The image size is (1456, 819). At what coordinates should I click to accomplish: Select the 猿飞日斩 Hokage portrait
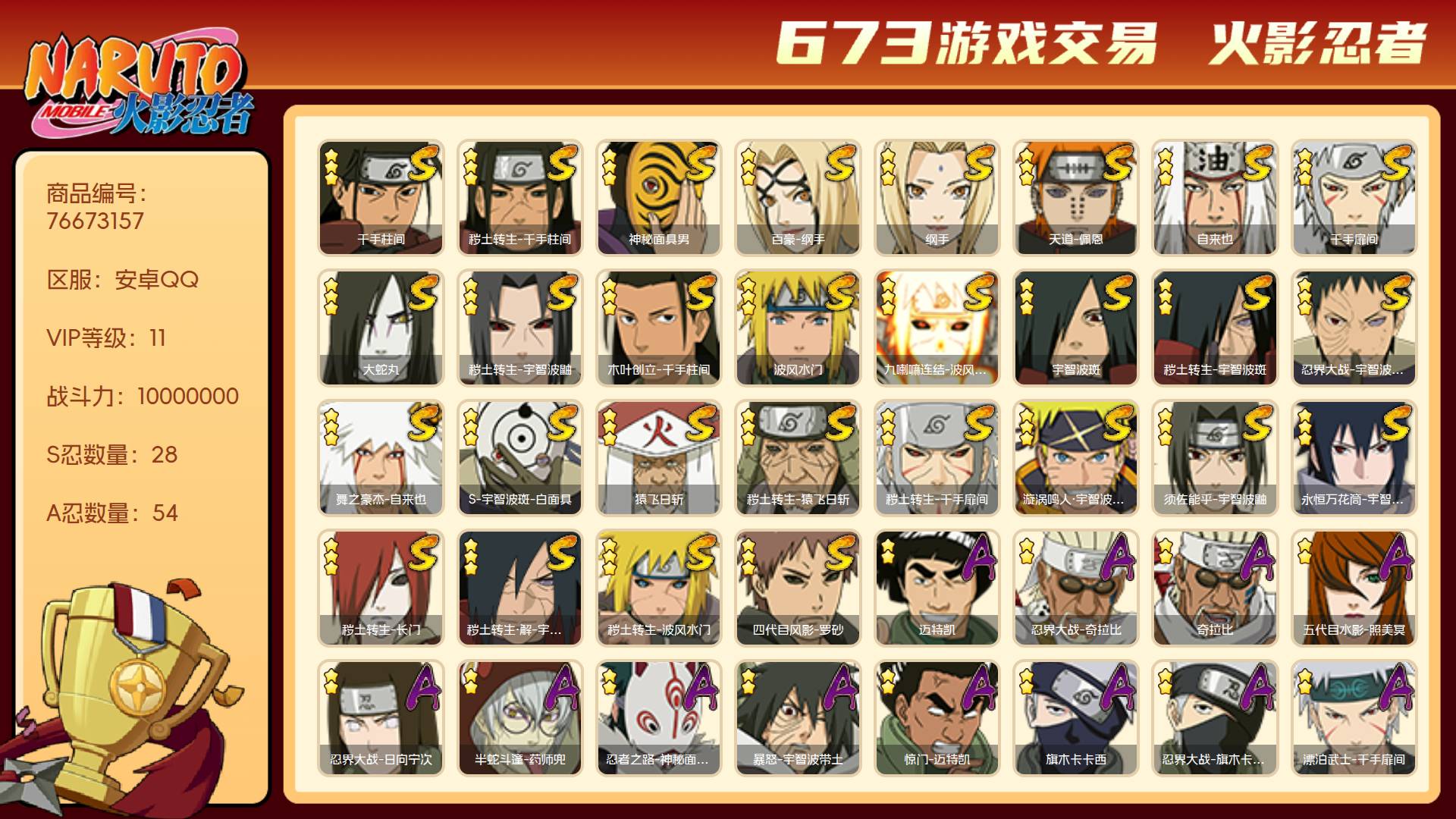[x=659, y=458]
